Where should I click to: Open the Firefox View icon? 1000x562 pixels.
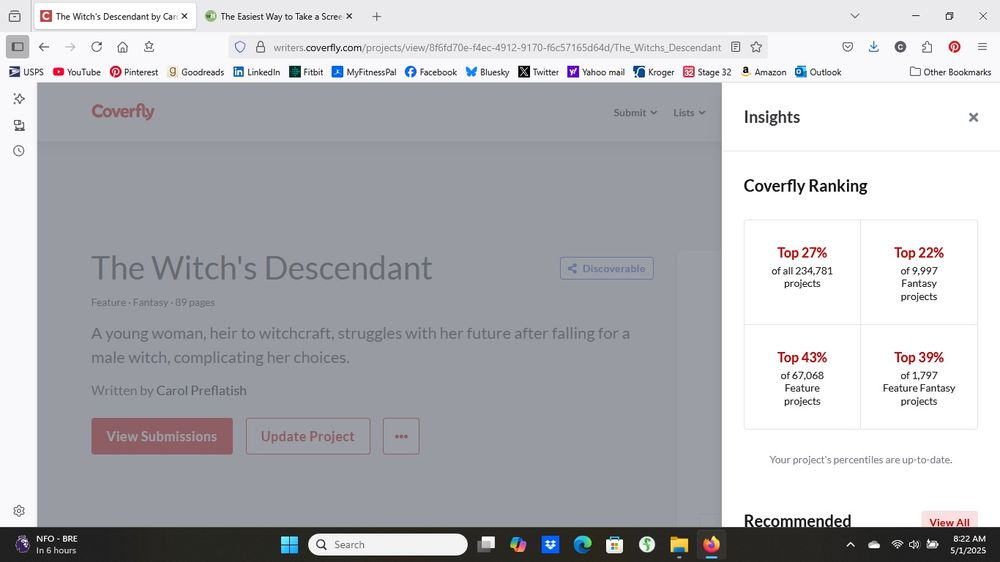tap(15, 16)
